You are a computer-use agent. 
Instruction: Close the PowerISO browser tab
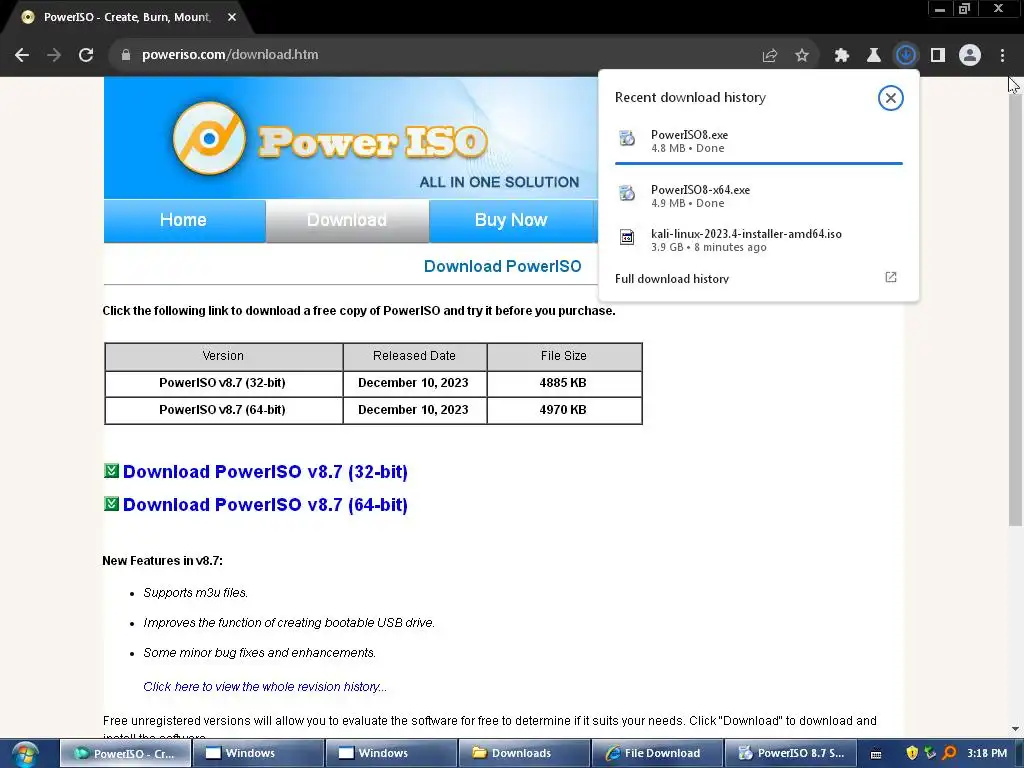[232, 18]
